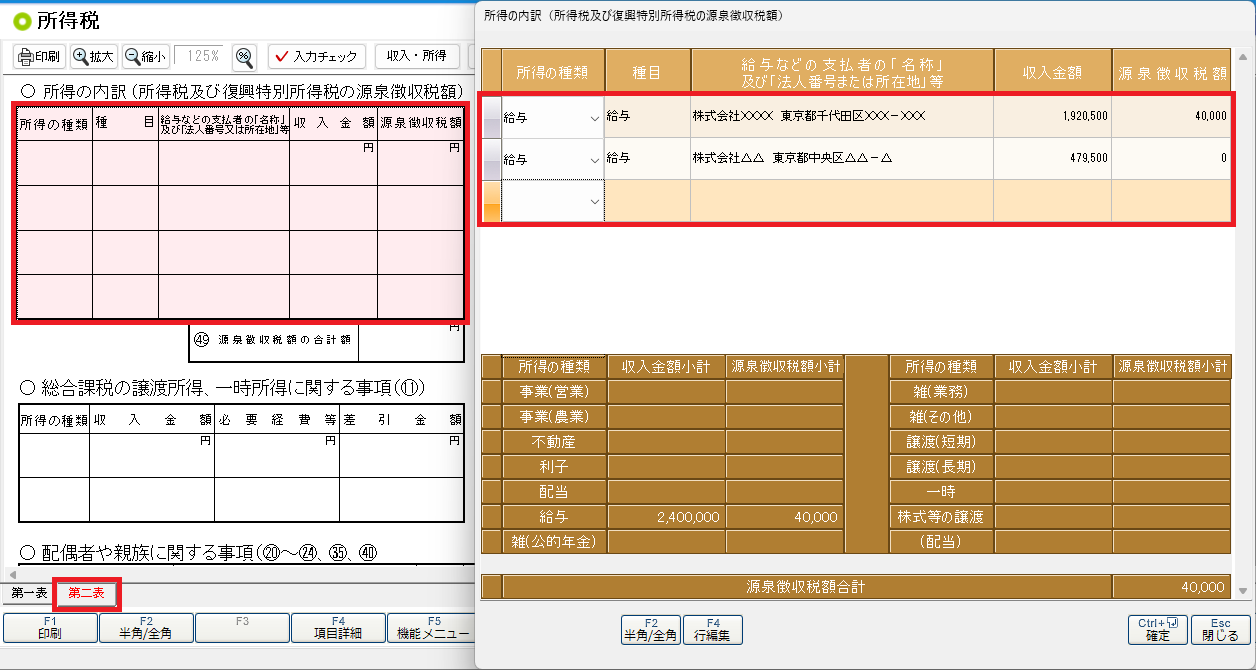Image resolution: width=1256 pixels, height=670 pixels.
Task: Open 所得の種類 dropdown in first row
Action: pos(595,118)
